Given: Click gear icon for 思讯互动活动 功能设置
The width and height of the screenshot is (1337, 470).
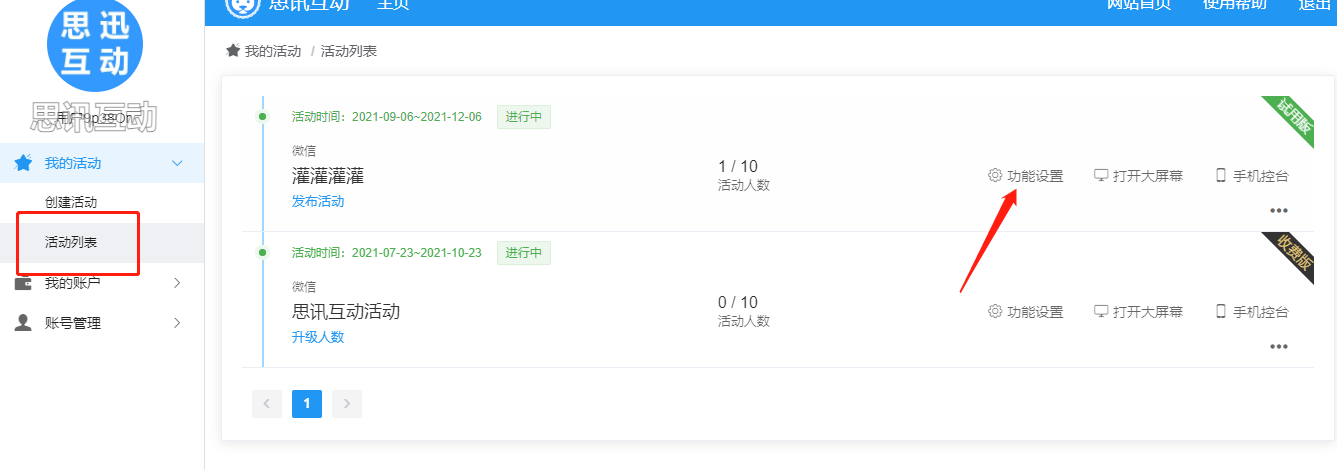Looking at the screenshot, I should tap(995, 311).
